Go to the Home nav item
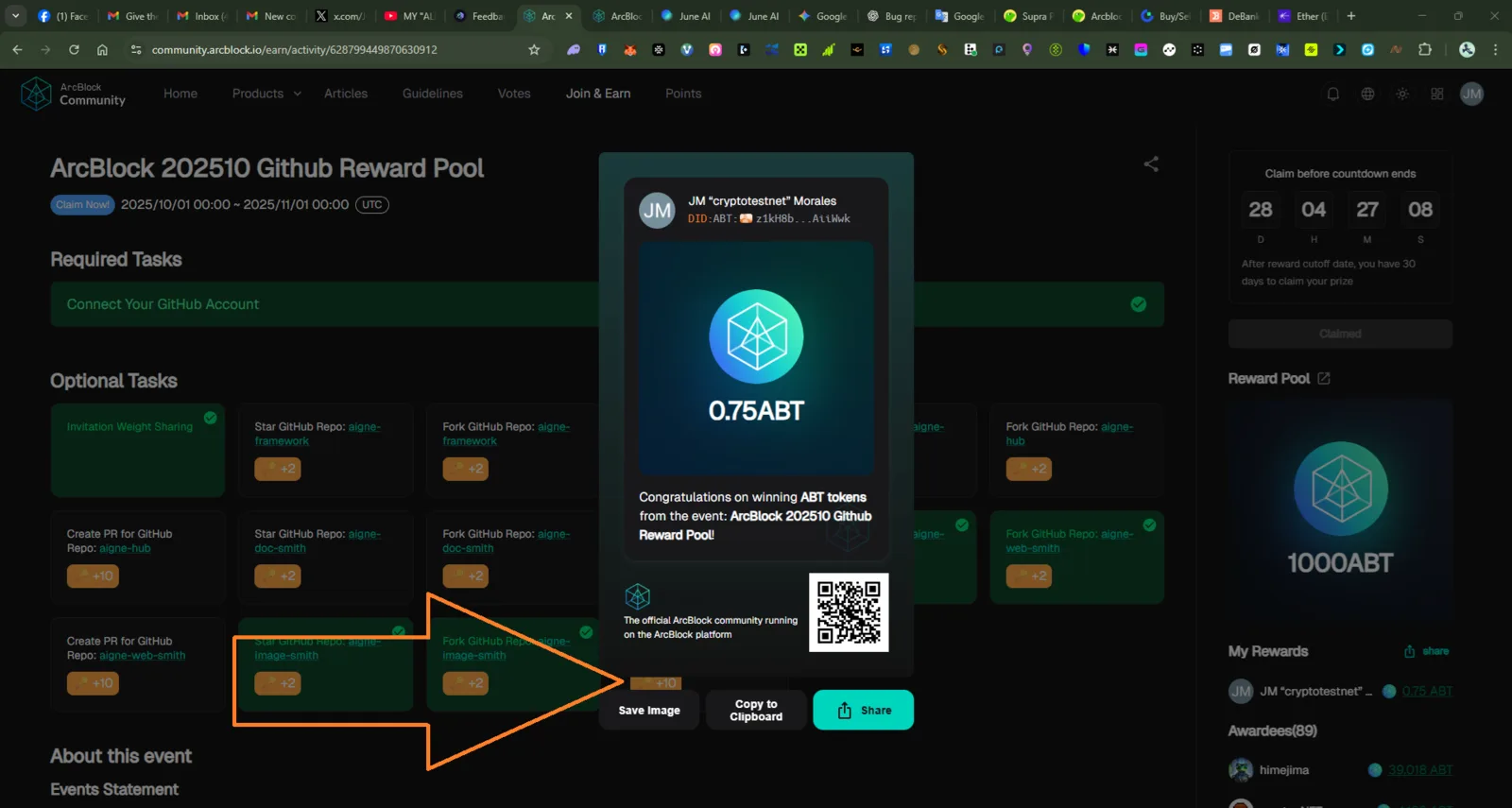This screenshot has height=808, width=1512. [x=180, y=94]
